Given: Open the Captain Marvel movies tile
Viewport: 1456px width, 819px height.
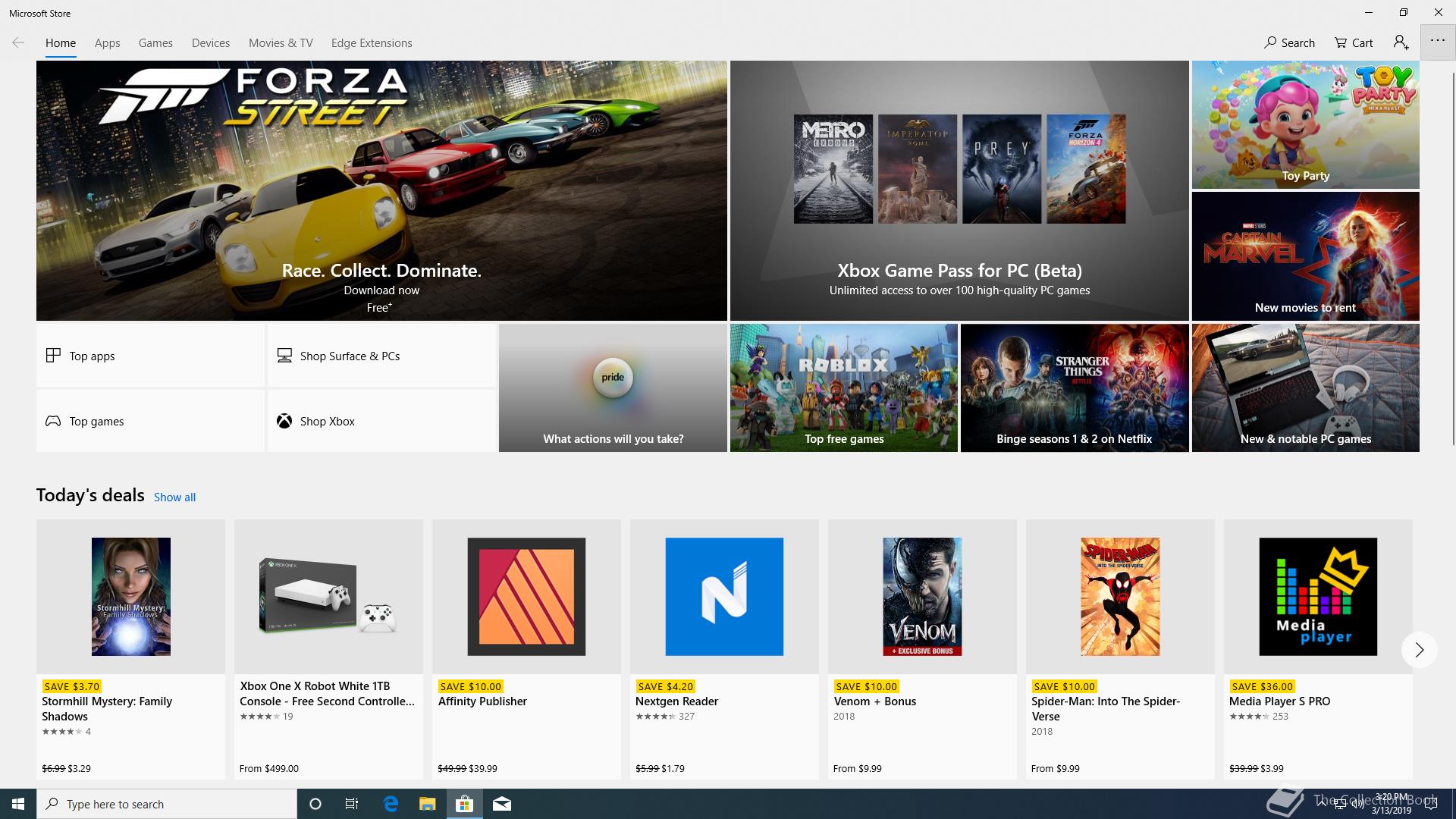Looking at the screenshot, I should [1305, 256].
